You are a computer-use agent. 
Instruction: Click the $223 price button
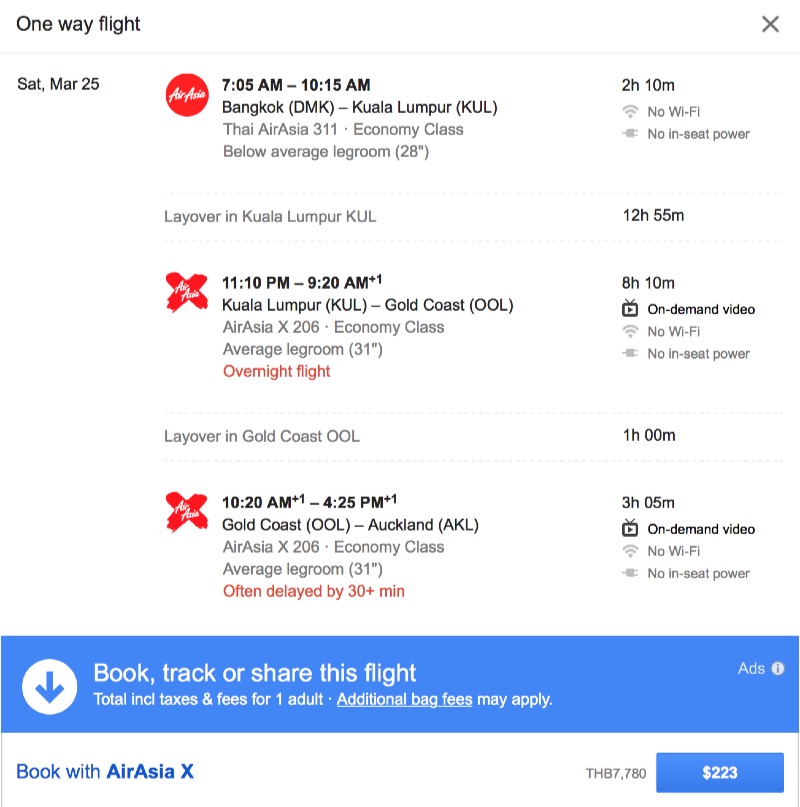pos(721,772)
